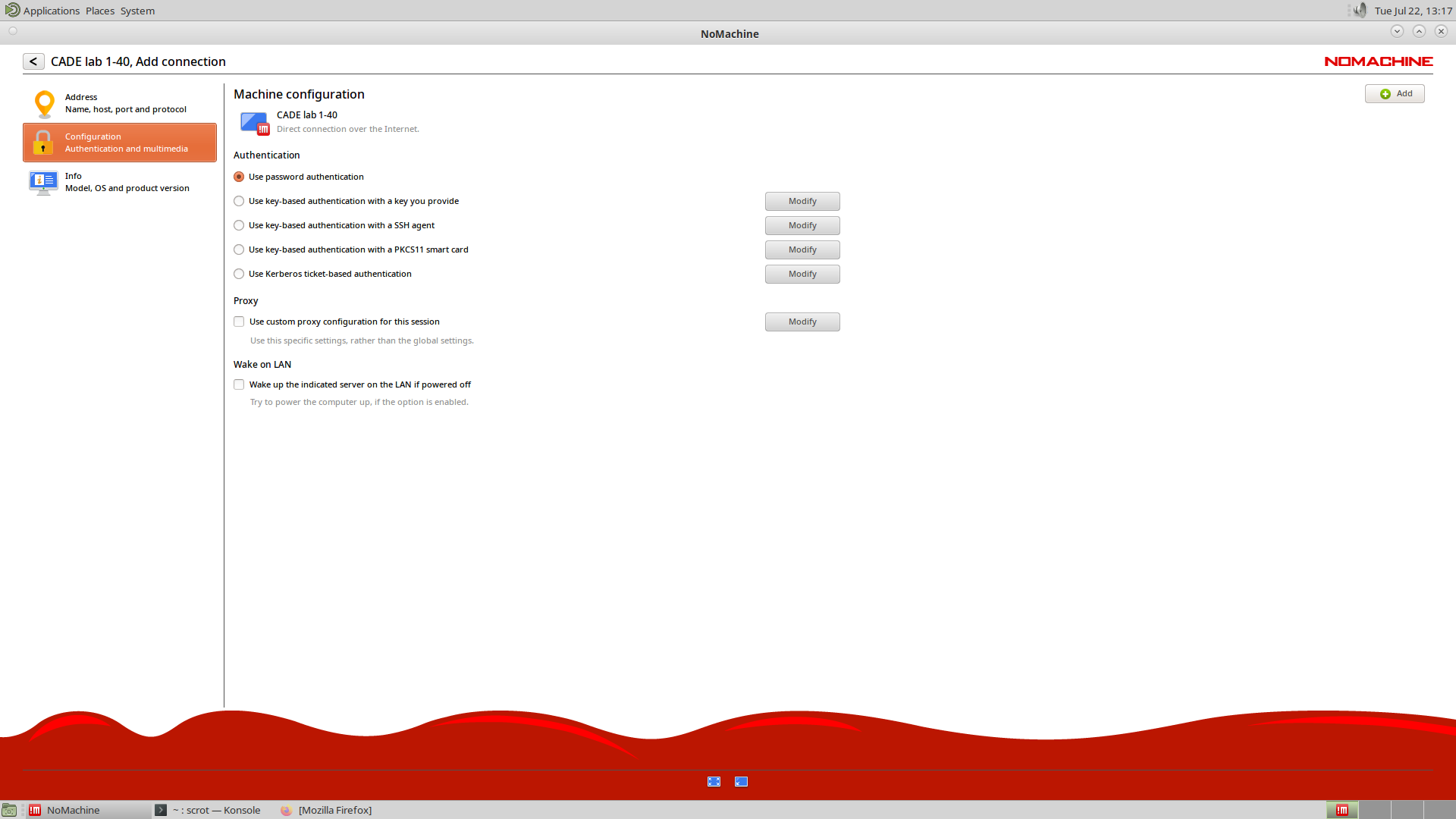Modify the key you provide settings
The width and height of the screenshot is (1456, 819).
(802, 201)
